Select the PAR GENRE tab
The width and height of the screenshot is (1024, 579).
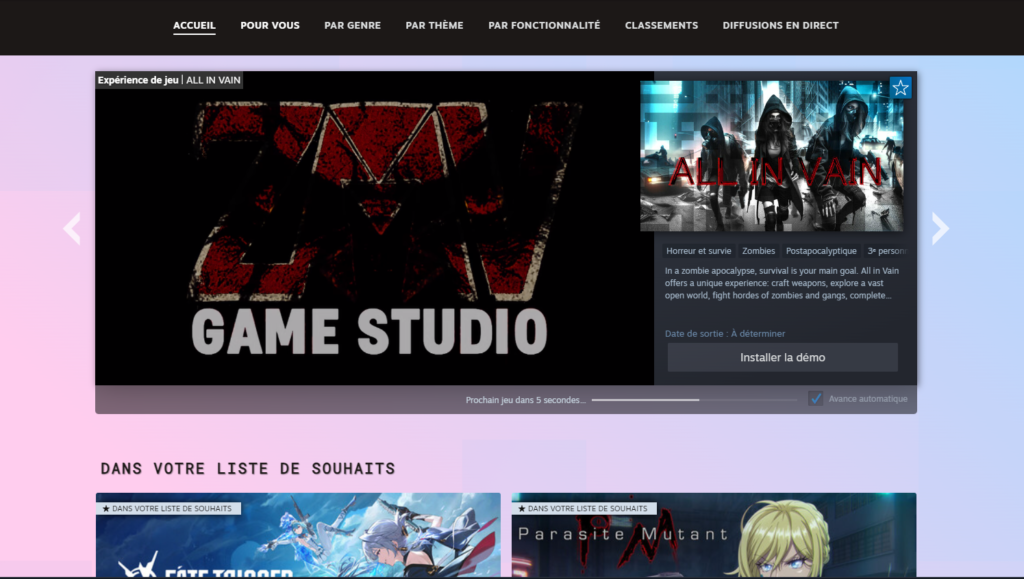[x=352, y=25]
